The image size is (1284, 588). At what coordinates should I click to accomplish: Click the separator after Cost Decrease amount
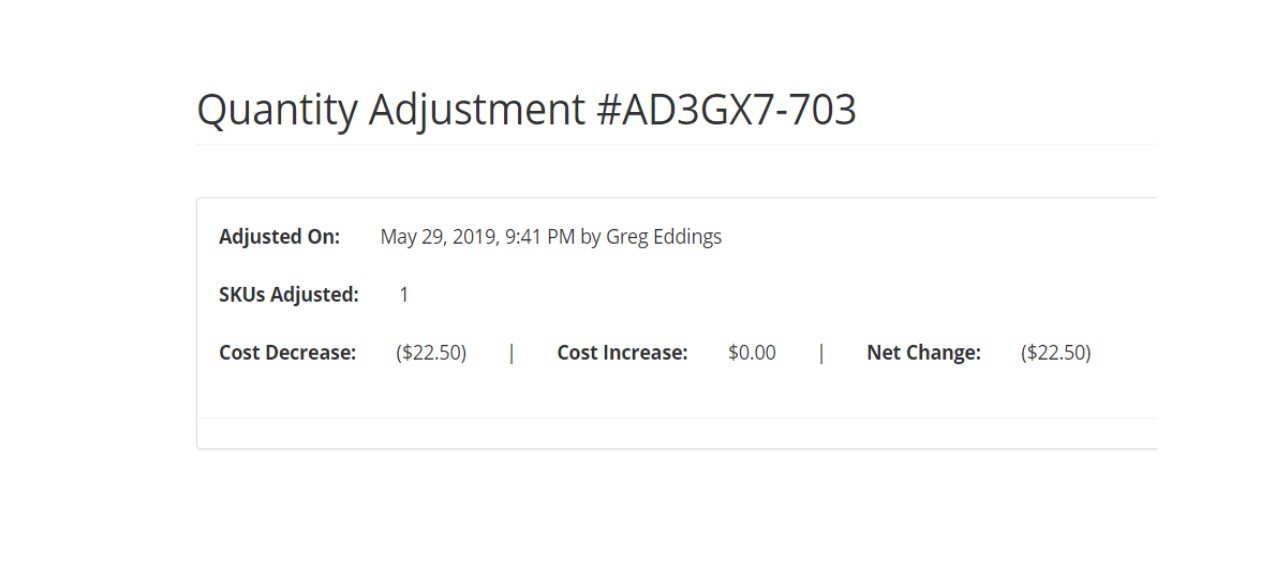[x=512, y=353]
